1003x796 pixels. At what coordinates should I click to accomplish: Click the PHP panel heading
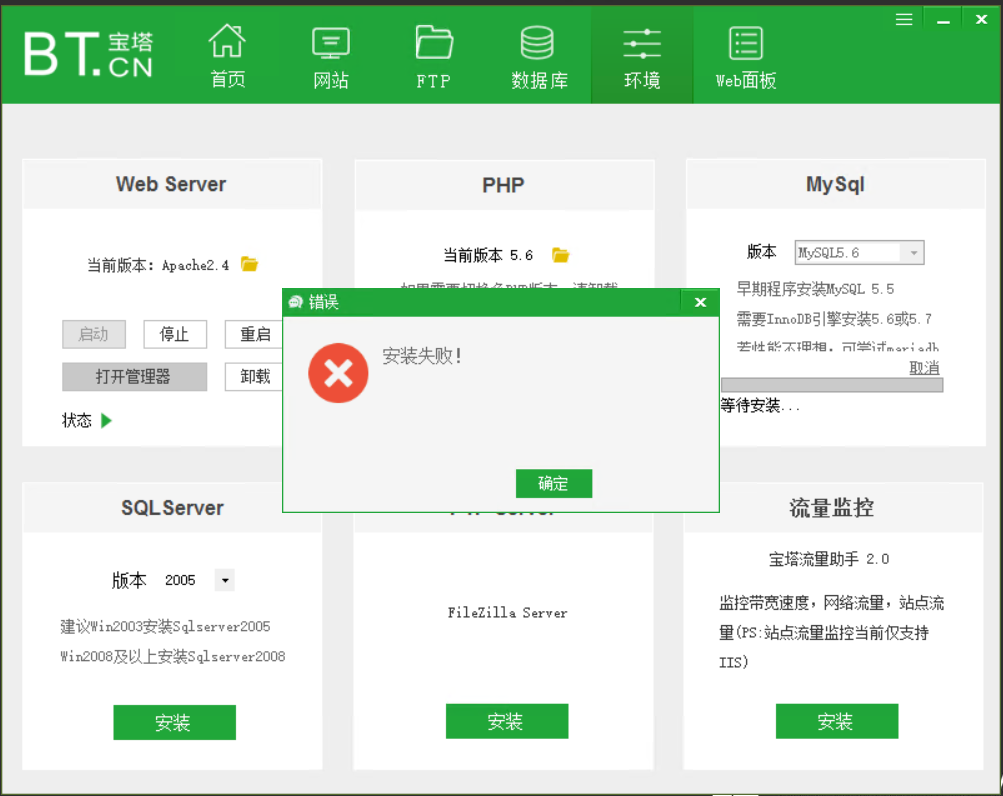(503, 185)
